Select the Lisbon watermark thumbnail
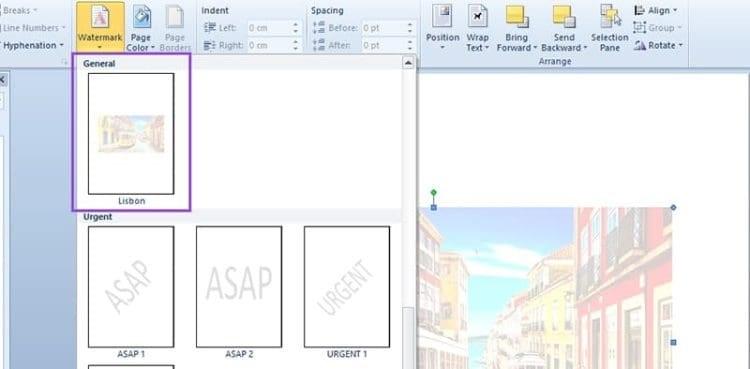 [131, 134]
